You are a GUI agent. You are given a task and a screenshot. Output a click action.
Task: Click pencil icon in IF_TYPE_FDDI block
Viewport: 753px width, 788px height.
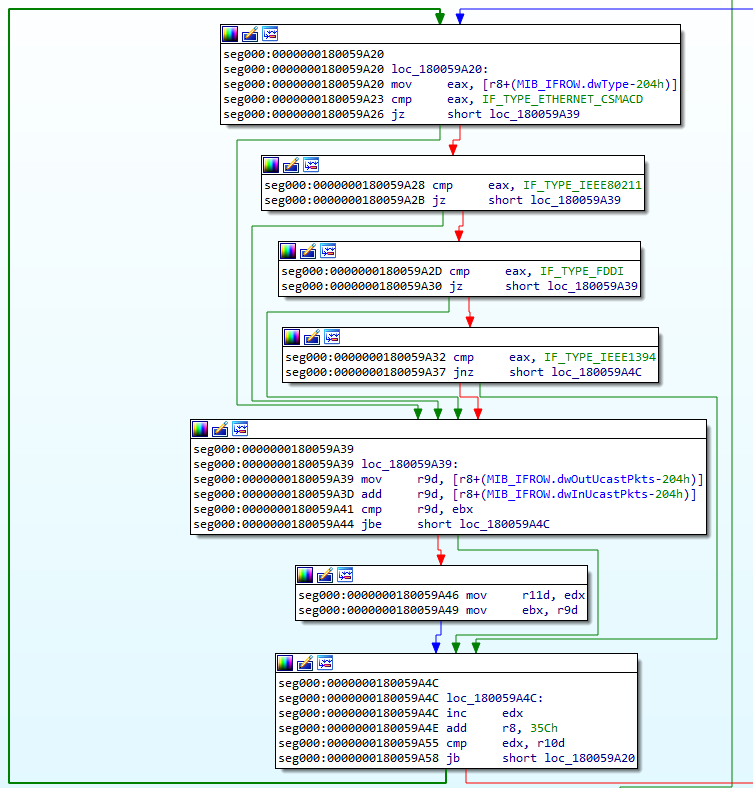tap(308, 251)
